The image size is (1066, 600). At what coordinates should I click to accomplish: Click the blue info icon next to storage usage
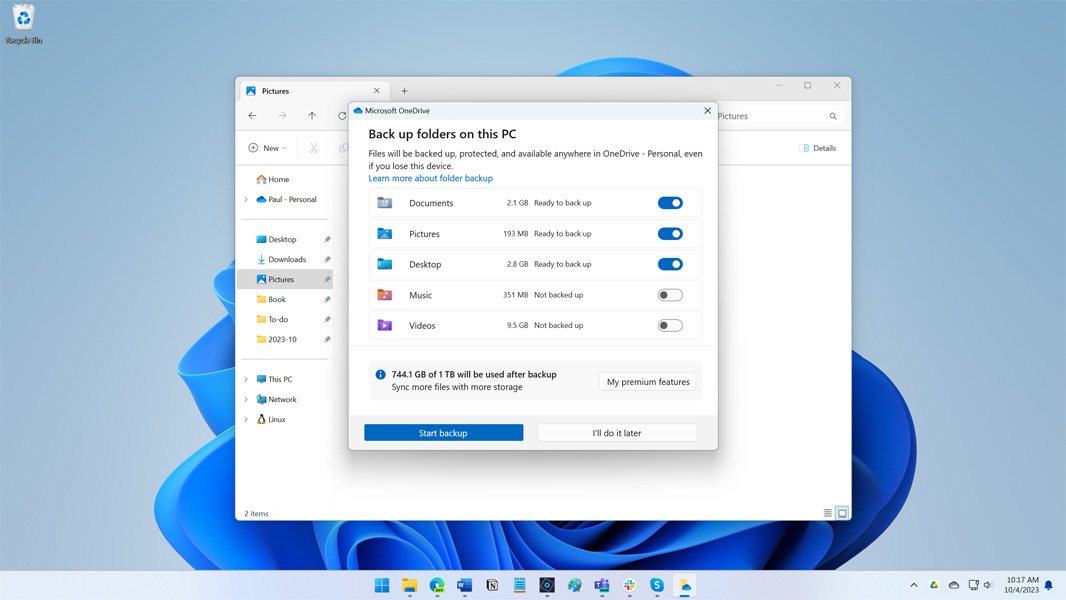point(380,374)
